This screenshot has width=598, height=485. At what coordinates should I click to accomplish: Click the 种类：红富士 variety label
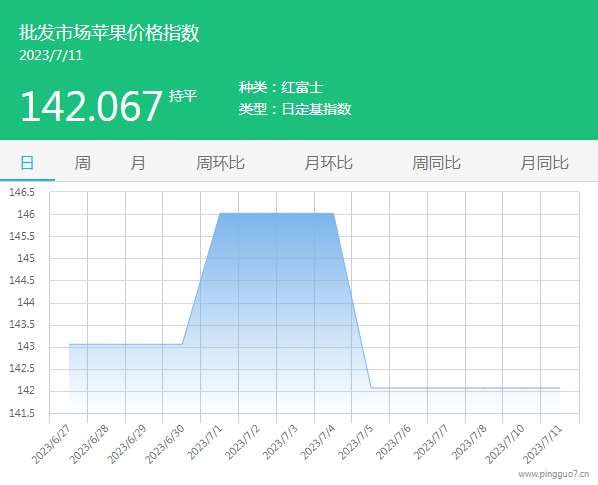point(281,87)
